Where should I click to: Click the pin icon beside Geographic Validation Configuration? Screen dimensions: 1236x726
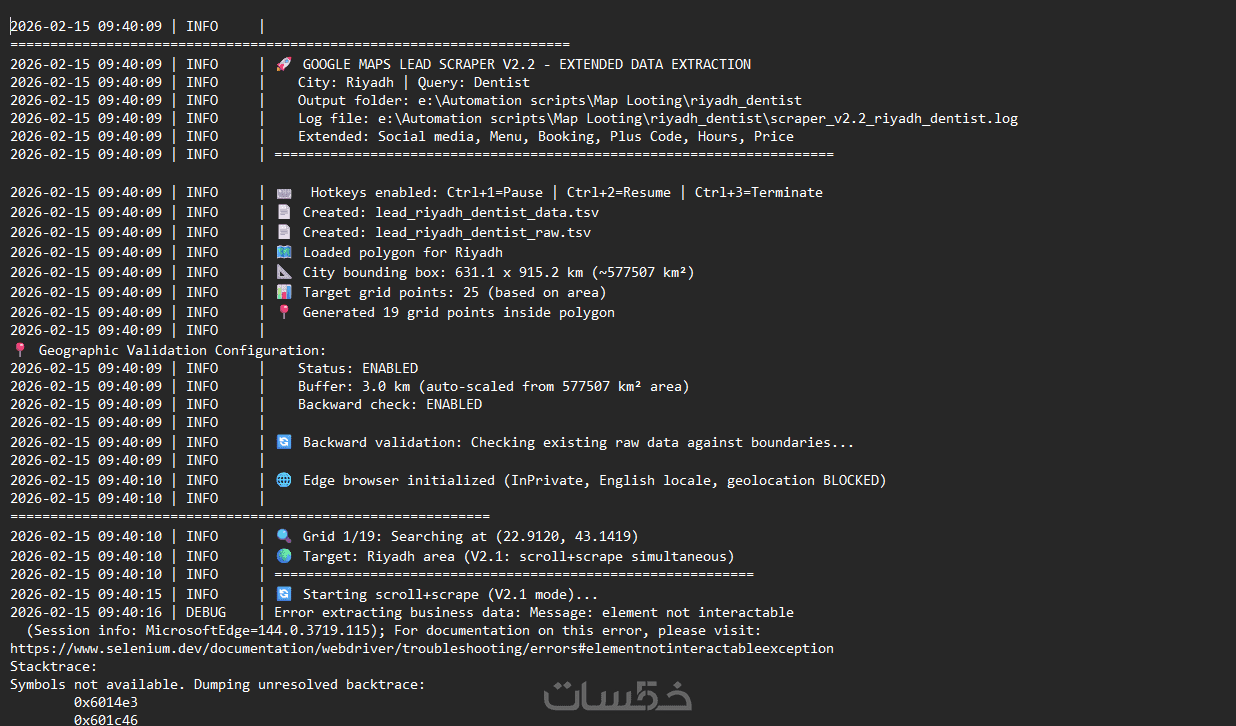pyautogui.click(x=19, y=350)
